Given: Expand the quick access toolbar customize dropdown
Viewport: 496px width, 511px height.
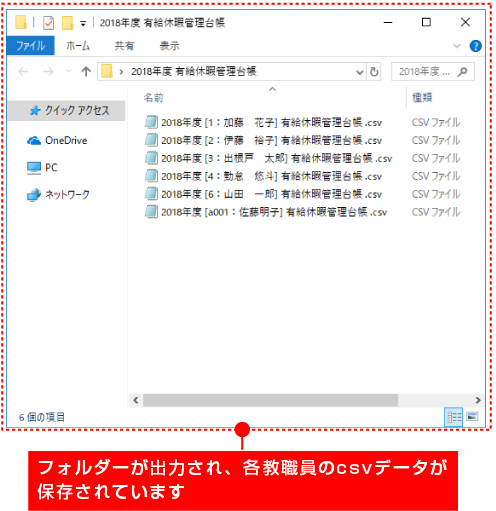Looking at the screenshot, I should pyautogui.click(x=83, y=23).
